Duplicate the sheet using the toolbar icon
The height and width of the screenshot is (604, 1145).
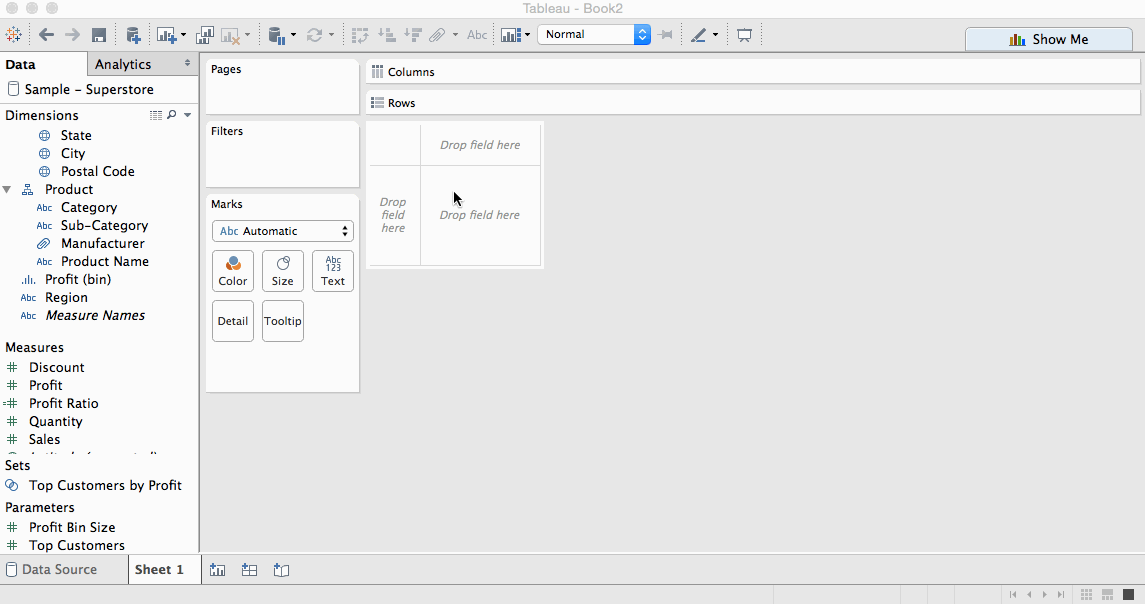pyautogui.click(x=205, y=35)
